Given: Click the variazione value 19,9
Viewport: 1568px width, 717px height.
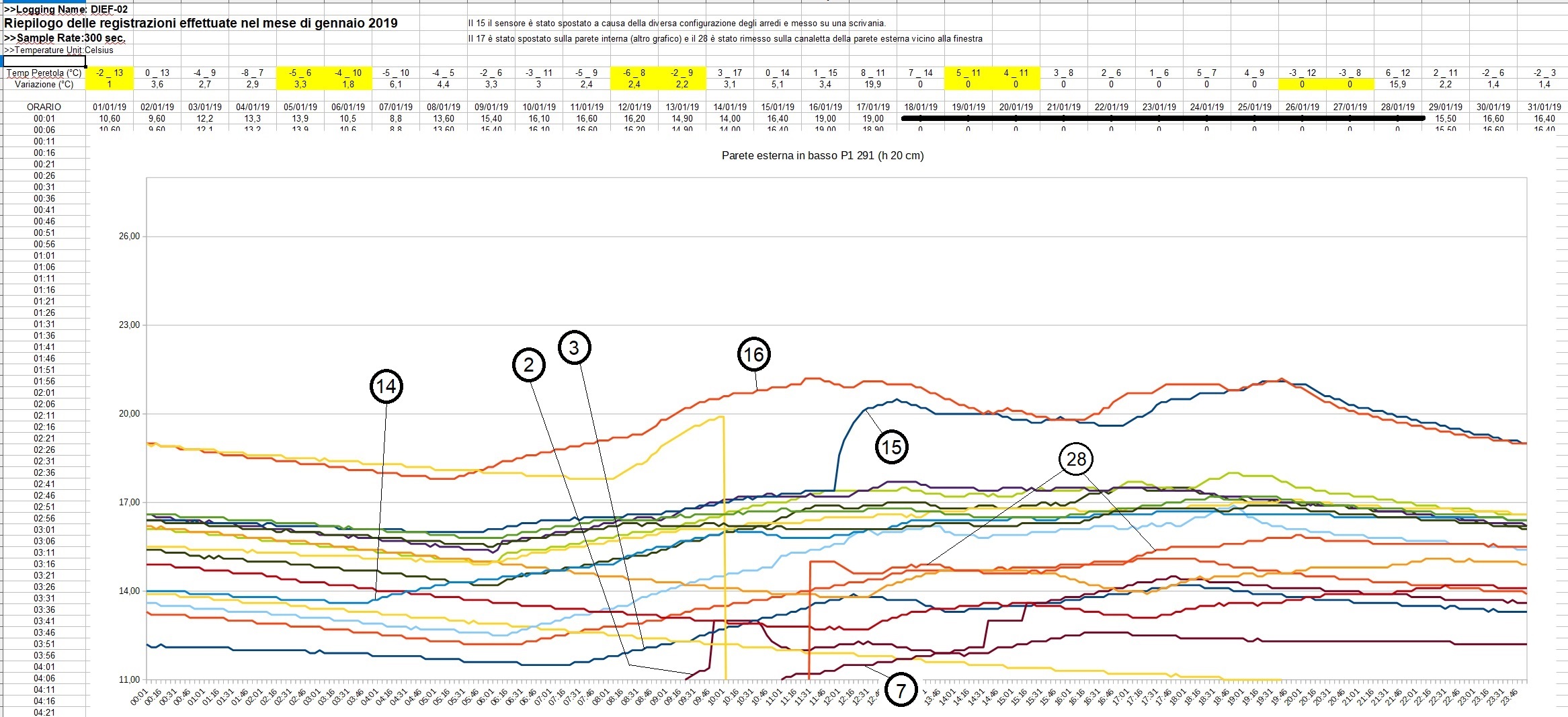Looking at the screenshot, I should (x=872, y=84).
